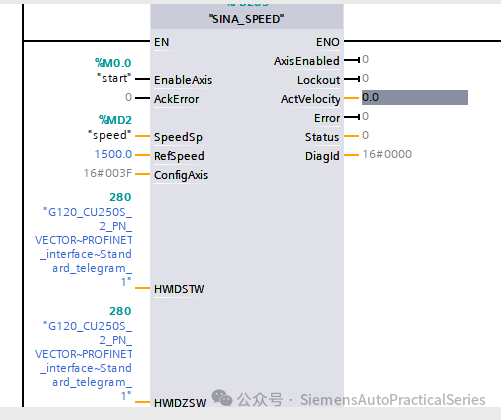Click the AxisEnabled output parameter
This screenshot has width=501, height=420.
pos(307,61)
